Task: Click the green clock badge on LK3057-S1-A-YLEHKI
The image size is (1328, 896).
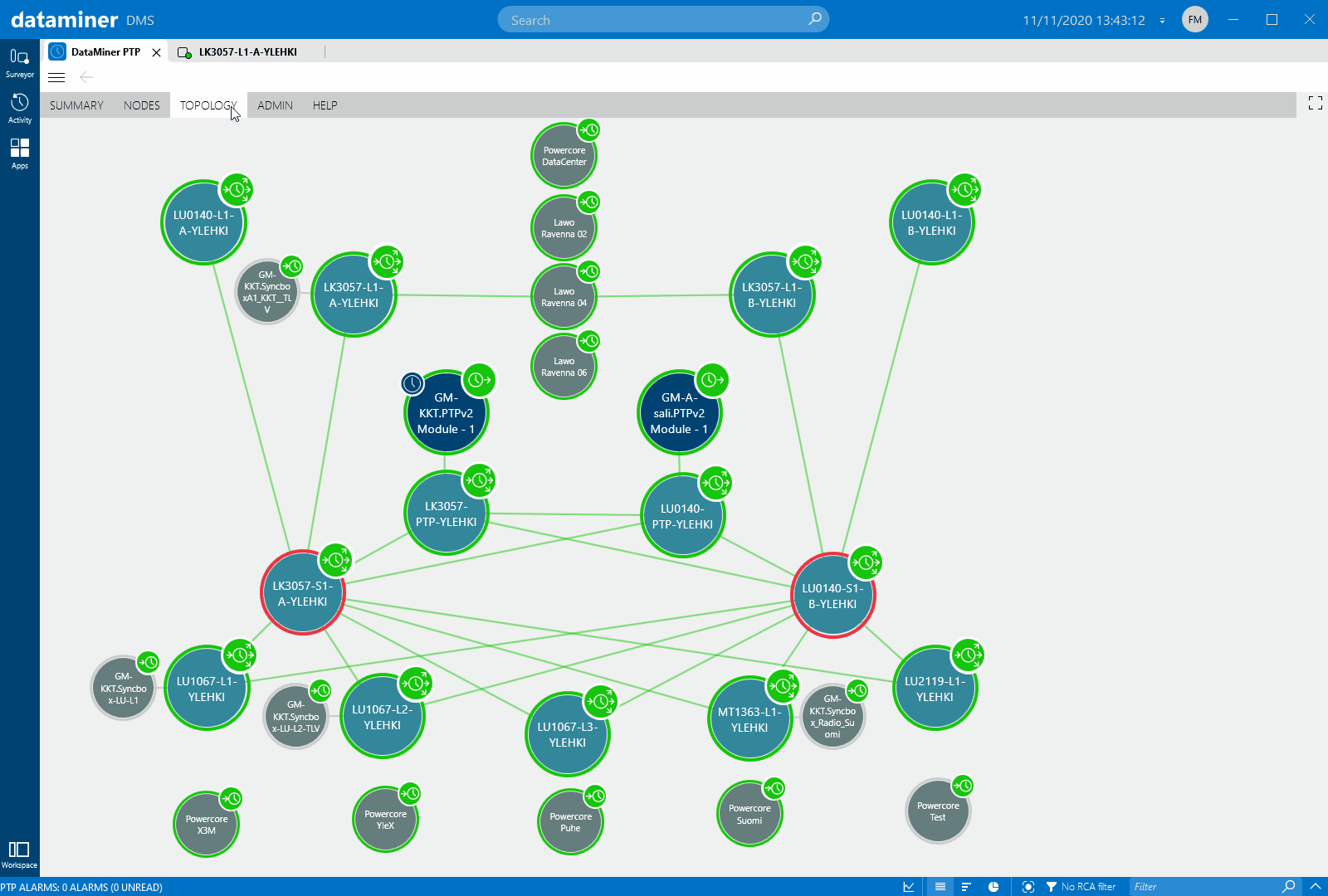Action: click(336, 560)
